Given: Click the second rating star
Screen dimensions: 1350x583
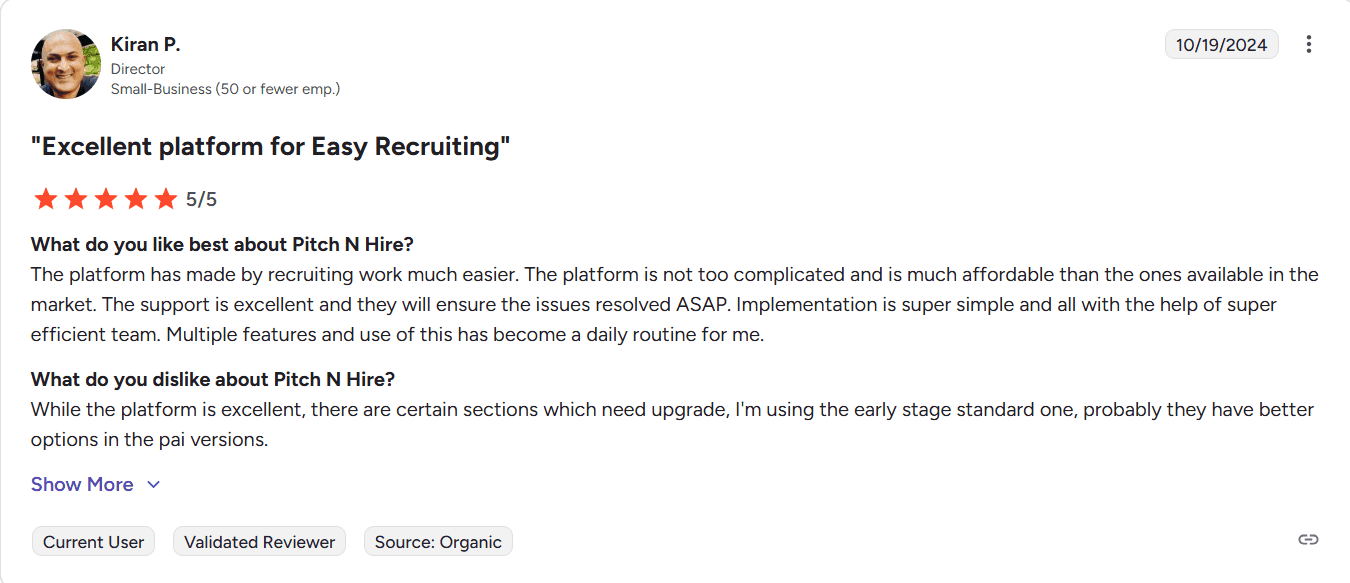Looking at the screenshot, I should pyautogui.click(x=75, y=198).
